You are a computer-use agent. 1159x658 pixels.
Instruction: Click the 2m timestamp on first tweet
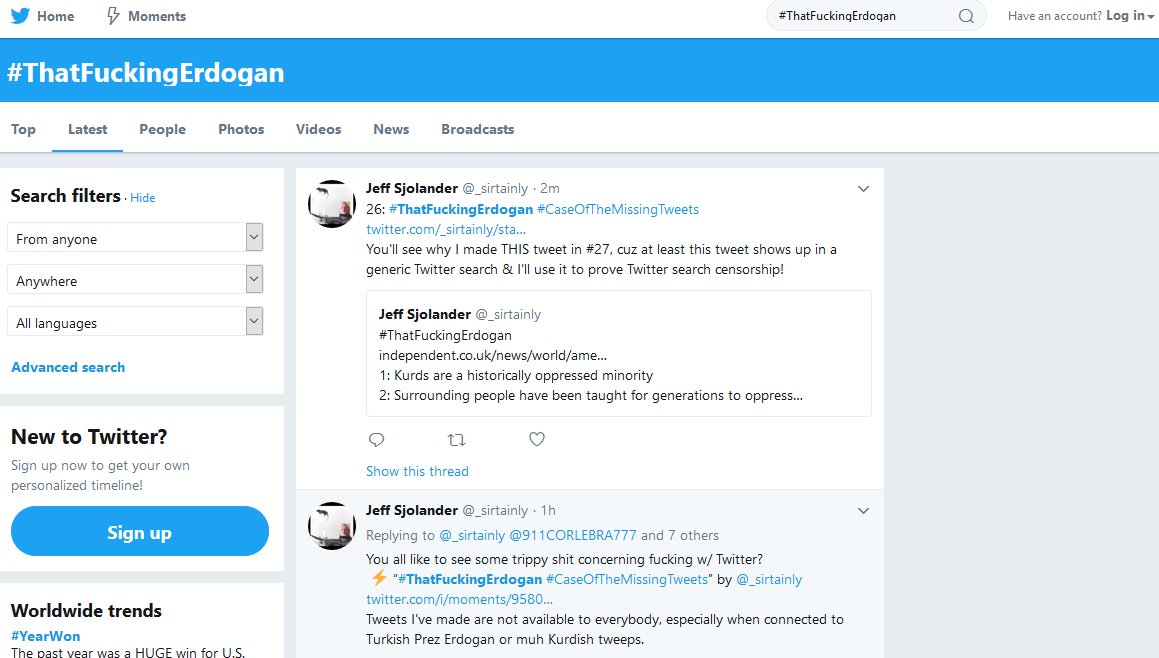(550, 188)
